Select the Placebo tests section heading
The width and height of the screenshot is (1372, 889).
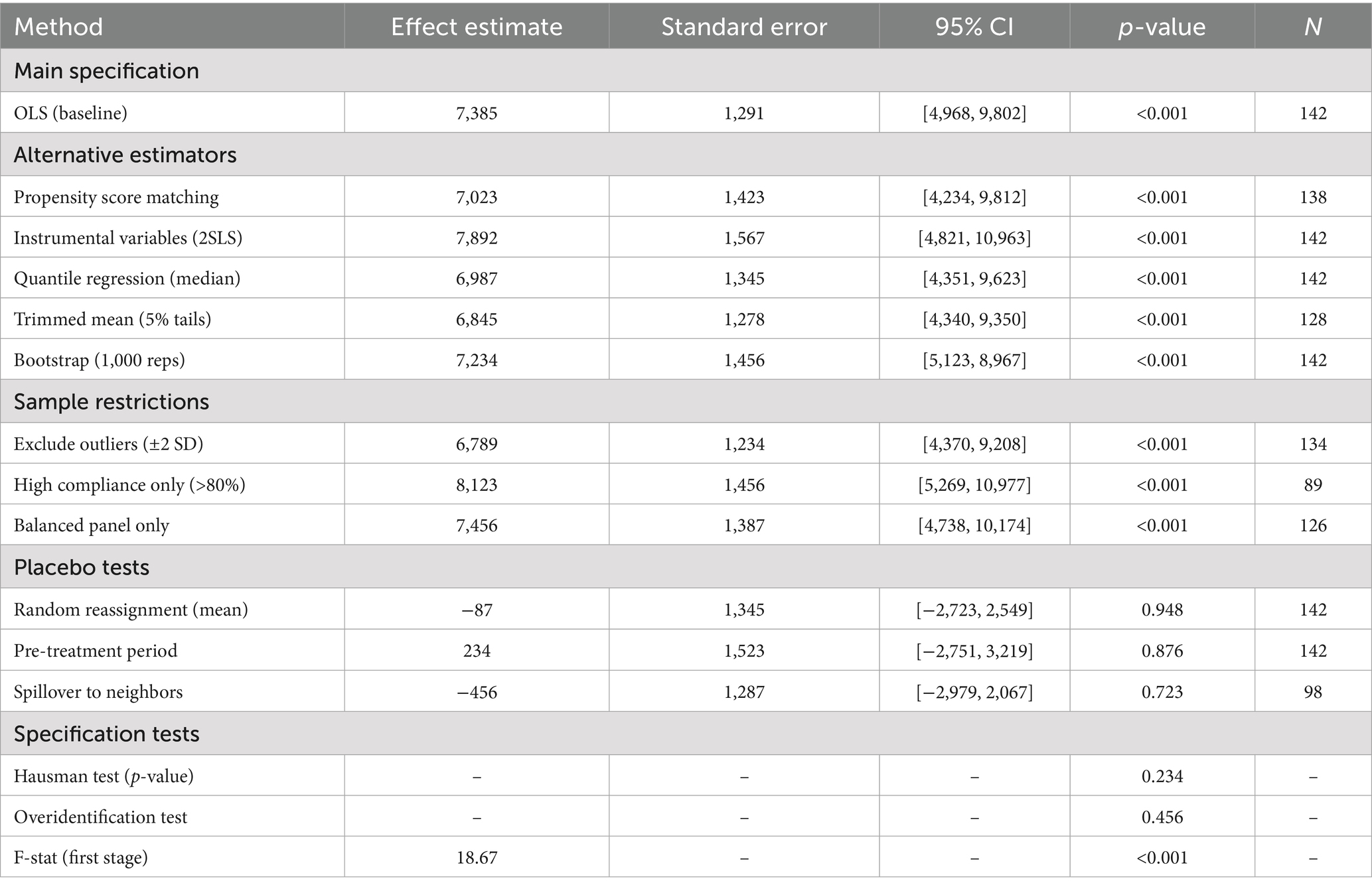(81, 567)
